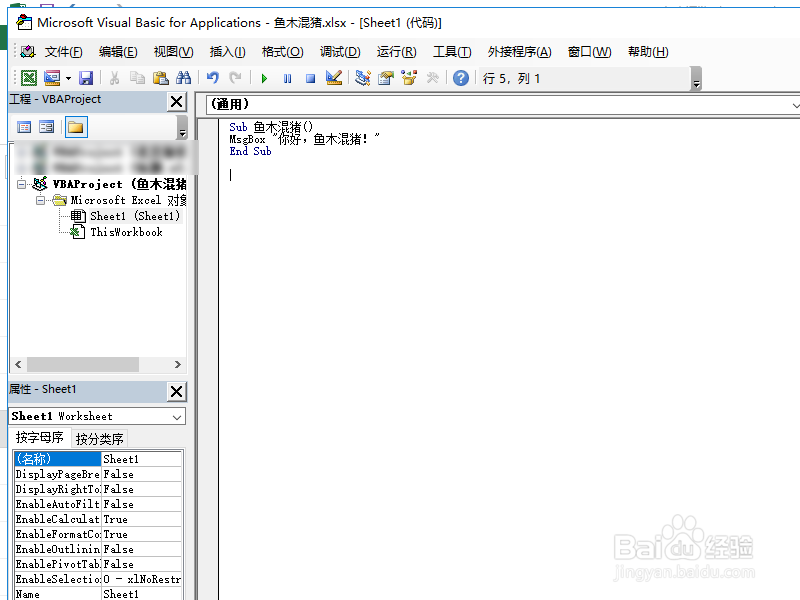Pause execution with the Break icon
Viewport: 800px width, 600px height.
(x=287, y=79)
